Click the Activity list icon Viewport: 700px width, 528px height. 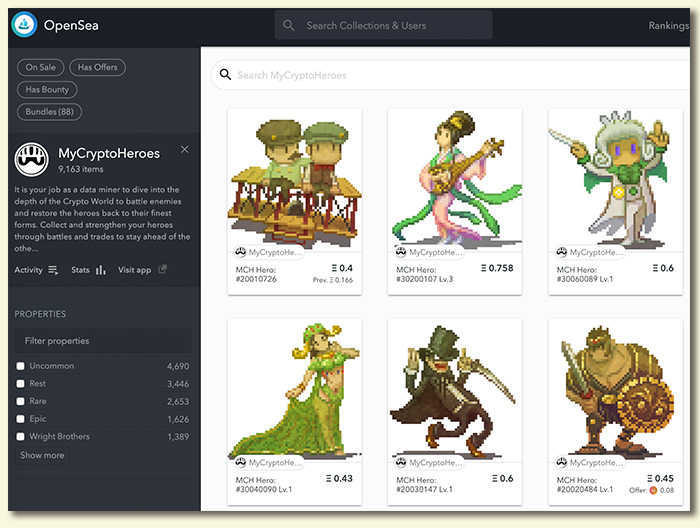[x=53, y=270]
